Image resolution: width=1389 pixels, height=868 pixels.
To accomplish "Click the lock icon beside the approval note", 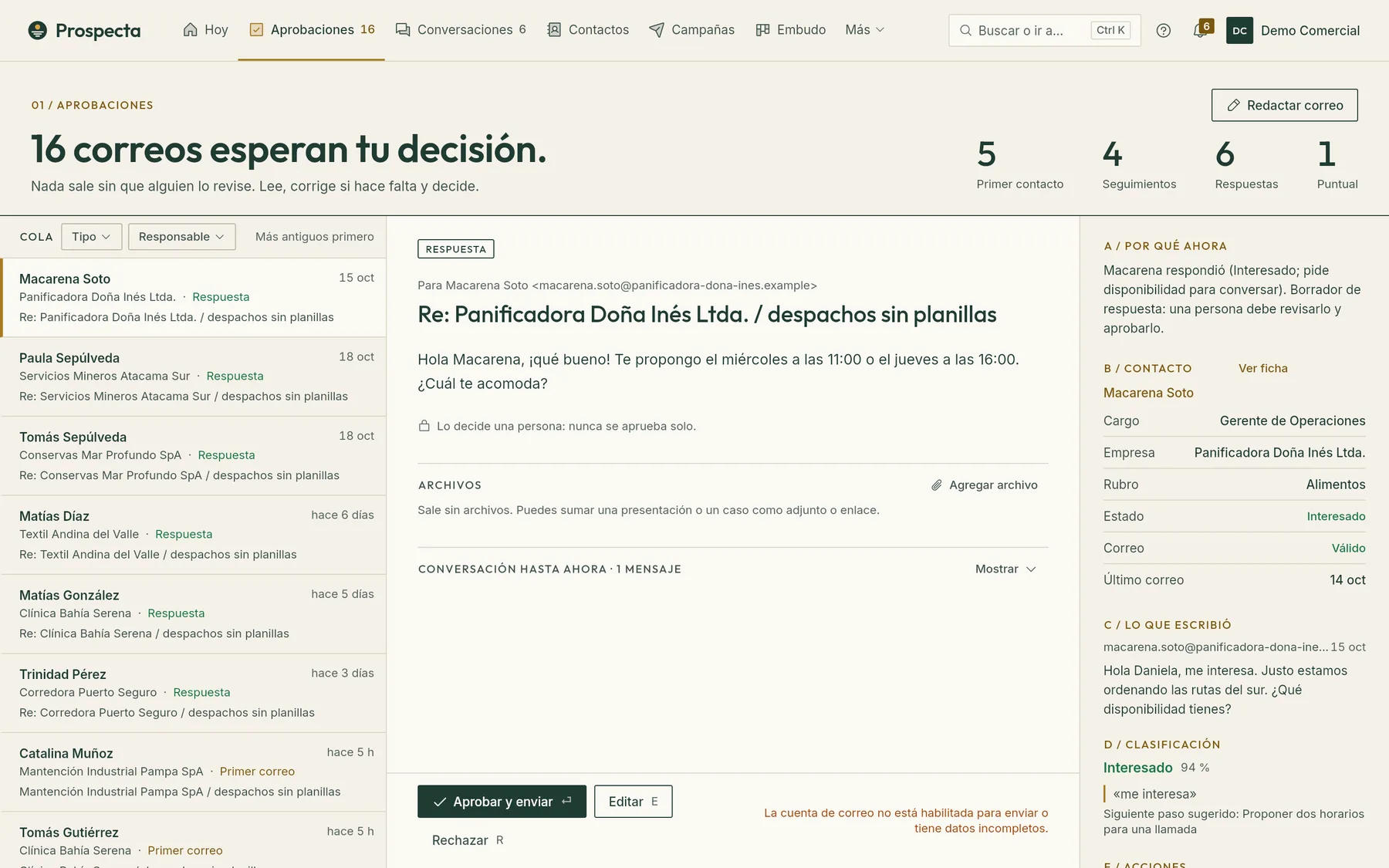I will tap(424, 426).
